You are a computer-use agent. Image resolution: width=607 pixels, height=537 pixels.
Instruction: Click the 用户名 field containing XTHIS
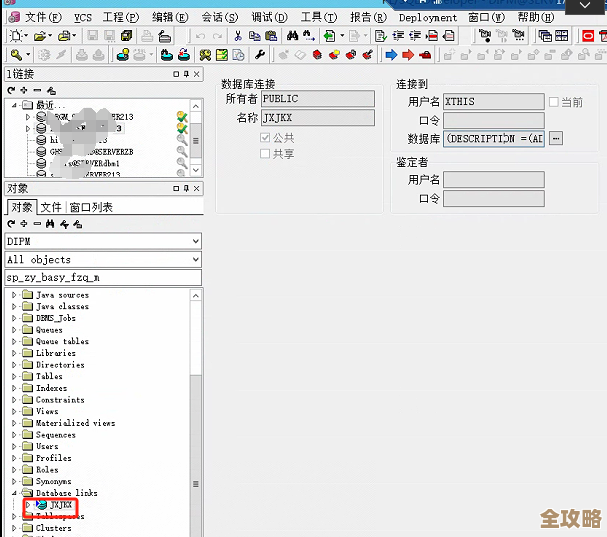click(x=494, y=101)
